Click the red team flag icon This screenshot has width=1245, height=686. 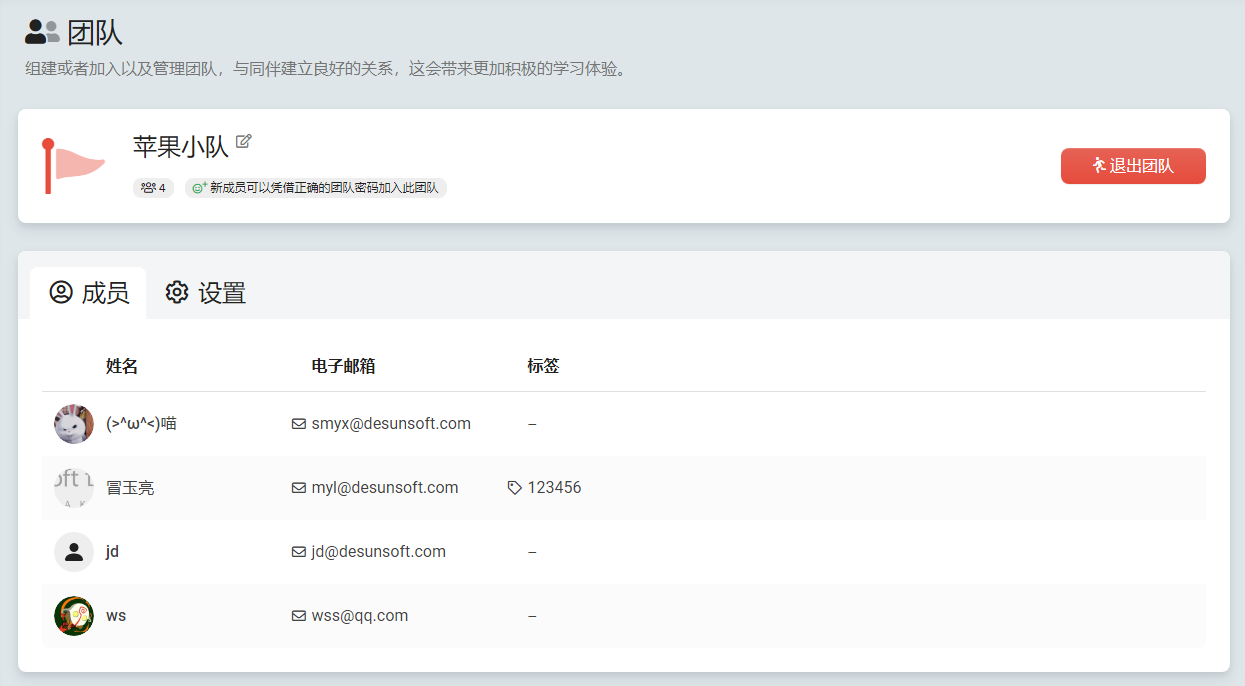click(73, 165)
